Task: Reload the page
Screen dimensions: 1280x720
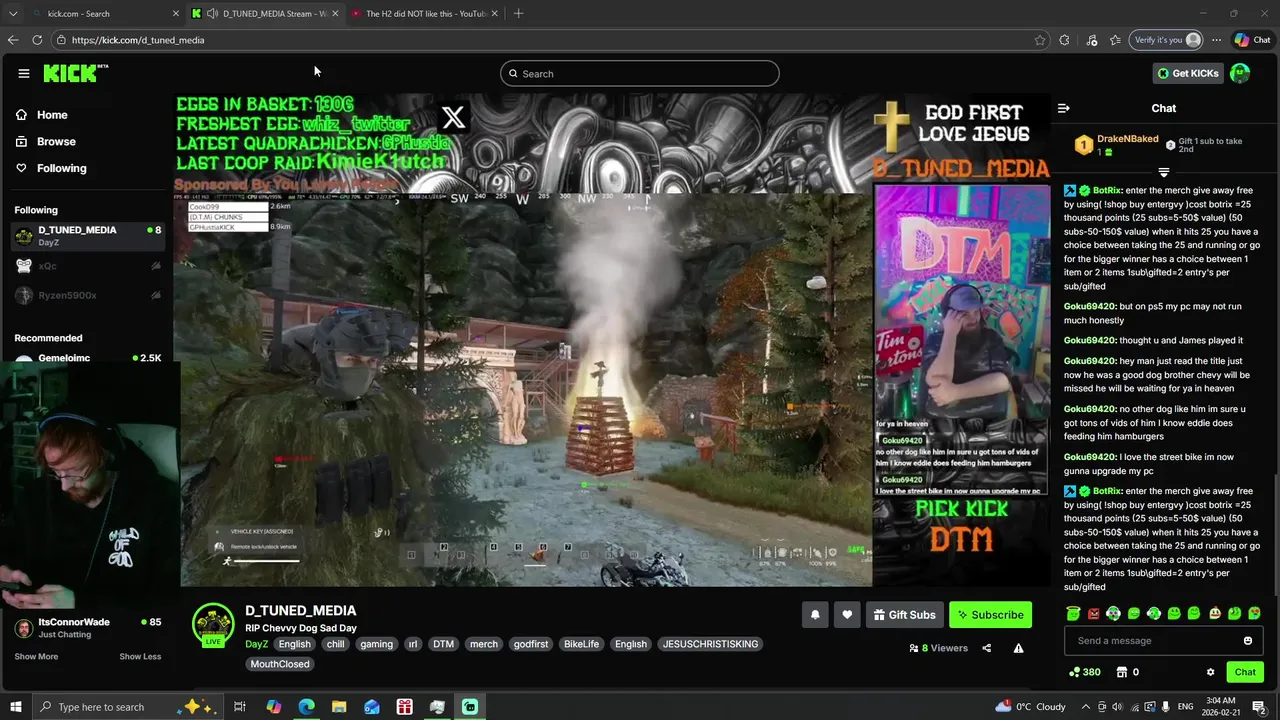Action: 37,40
